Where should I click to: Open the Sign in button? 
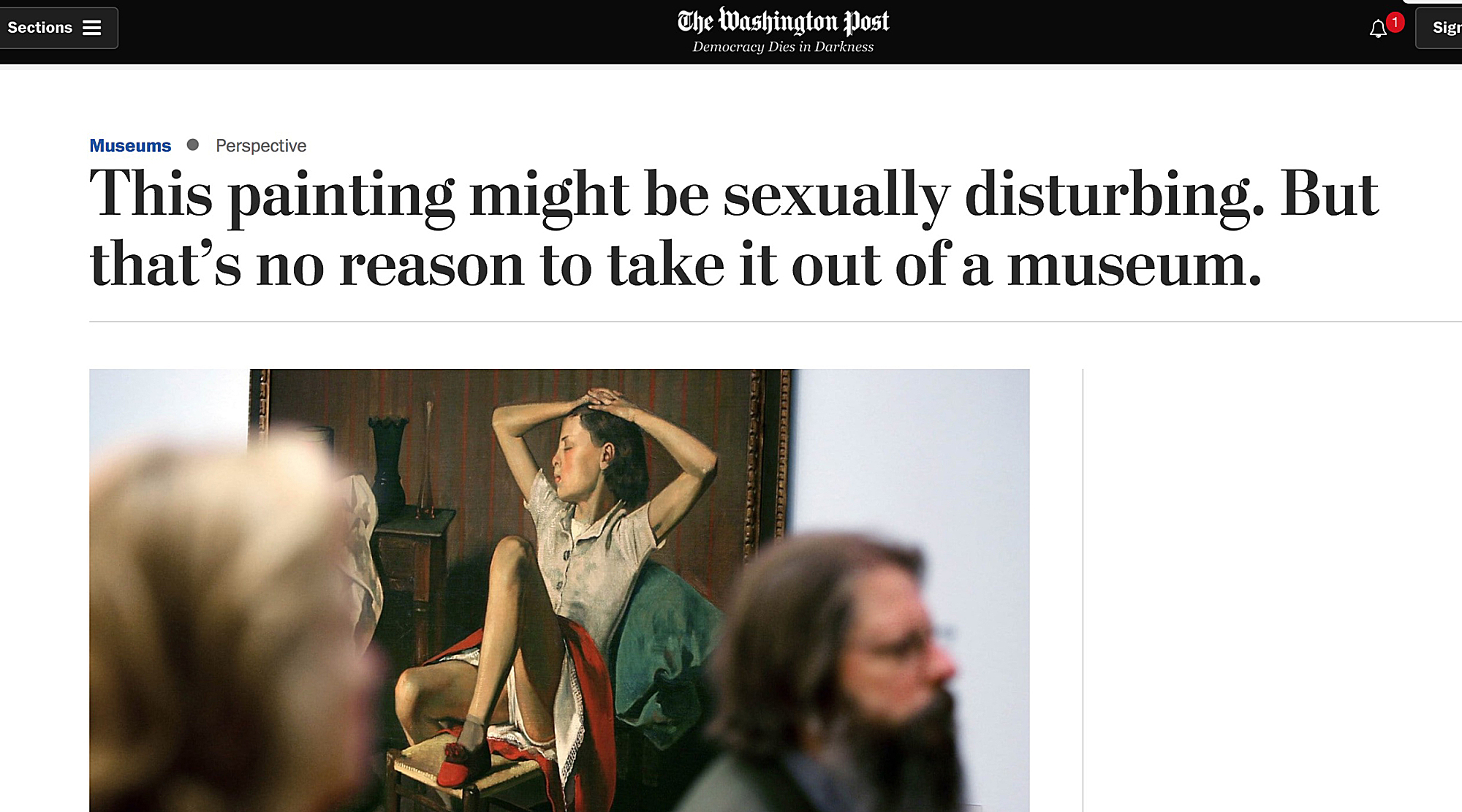click(1439, 28)
